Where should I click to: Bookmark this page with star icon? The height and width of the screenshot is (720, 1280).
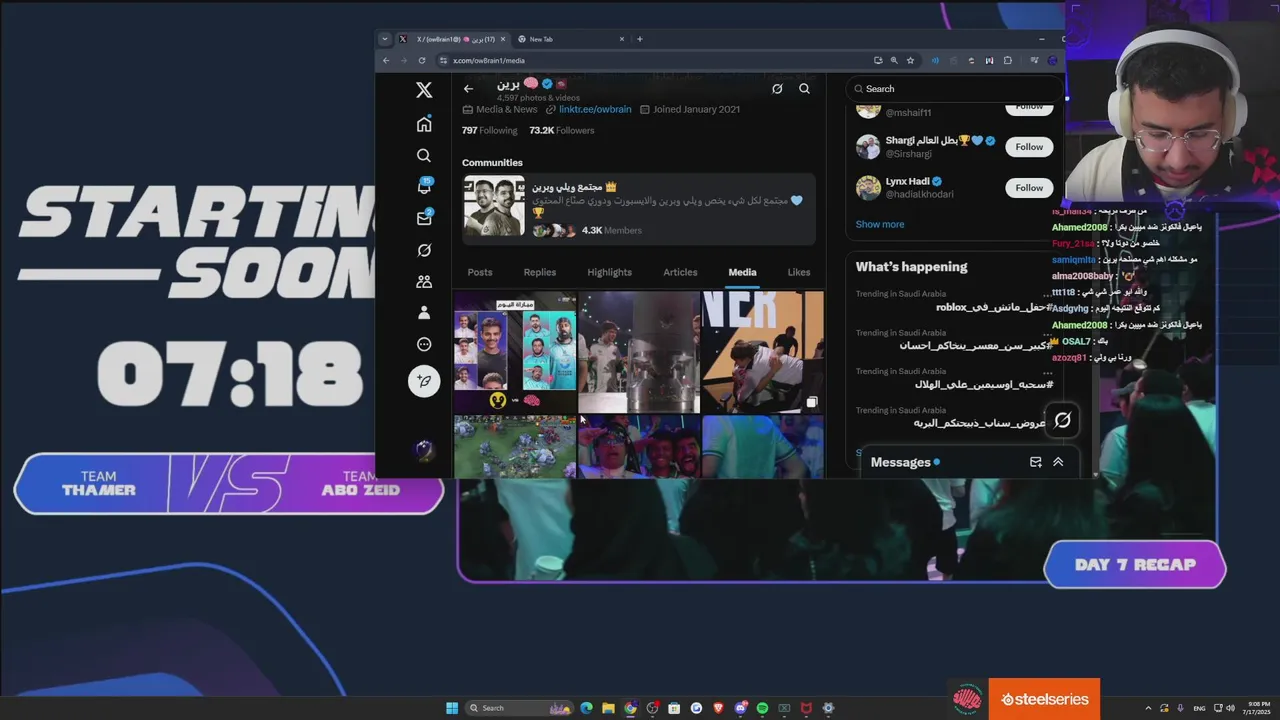[910, 60]
